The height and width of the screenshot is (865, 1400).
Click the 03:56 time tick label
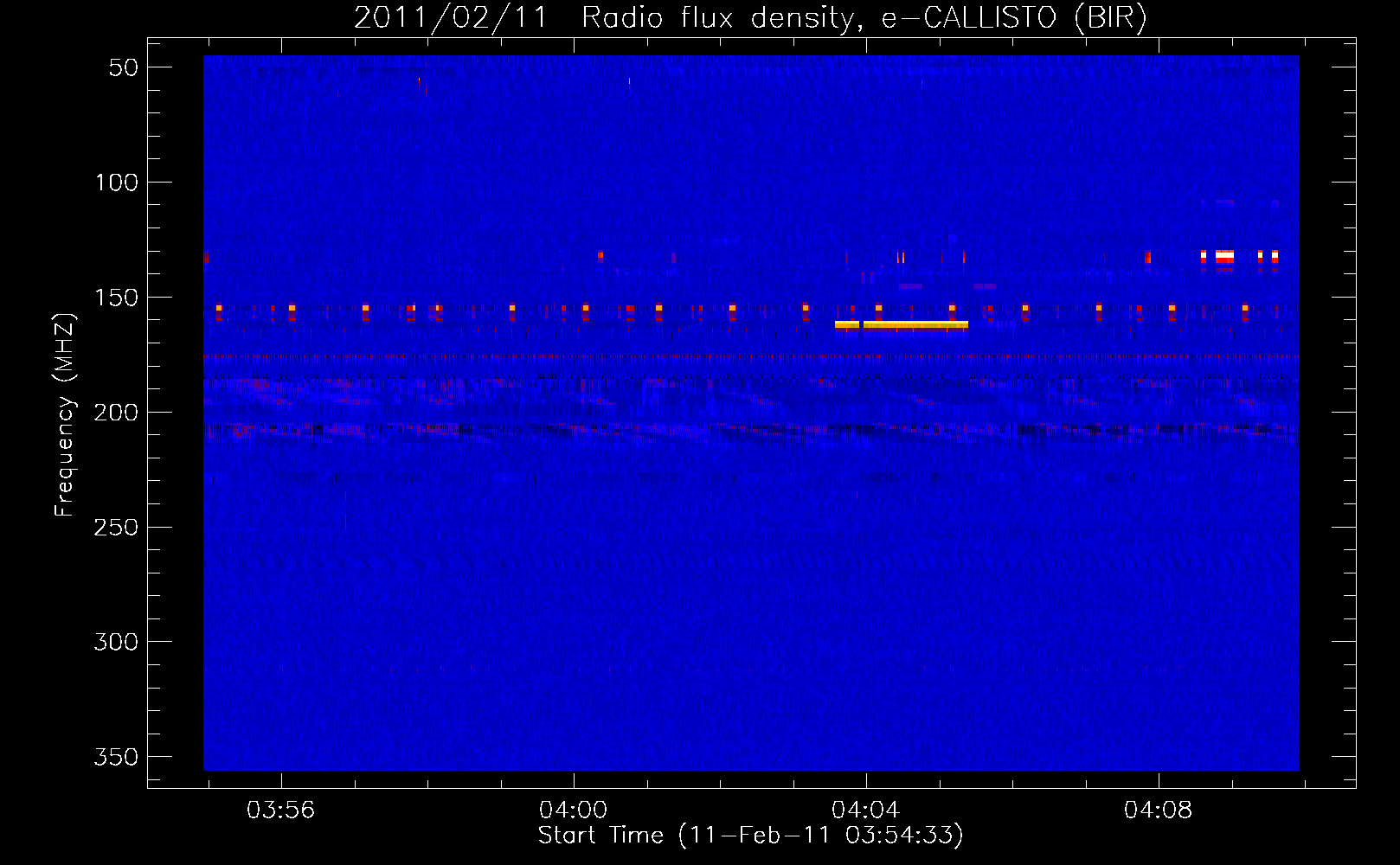coord(280,811)
